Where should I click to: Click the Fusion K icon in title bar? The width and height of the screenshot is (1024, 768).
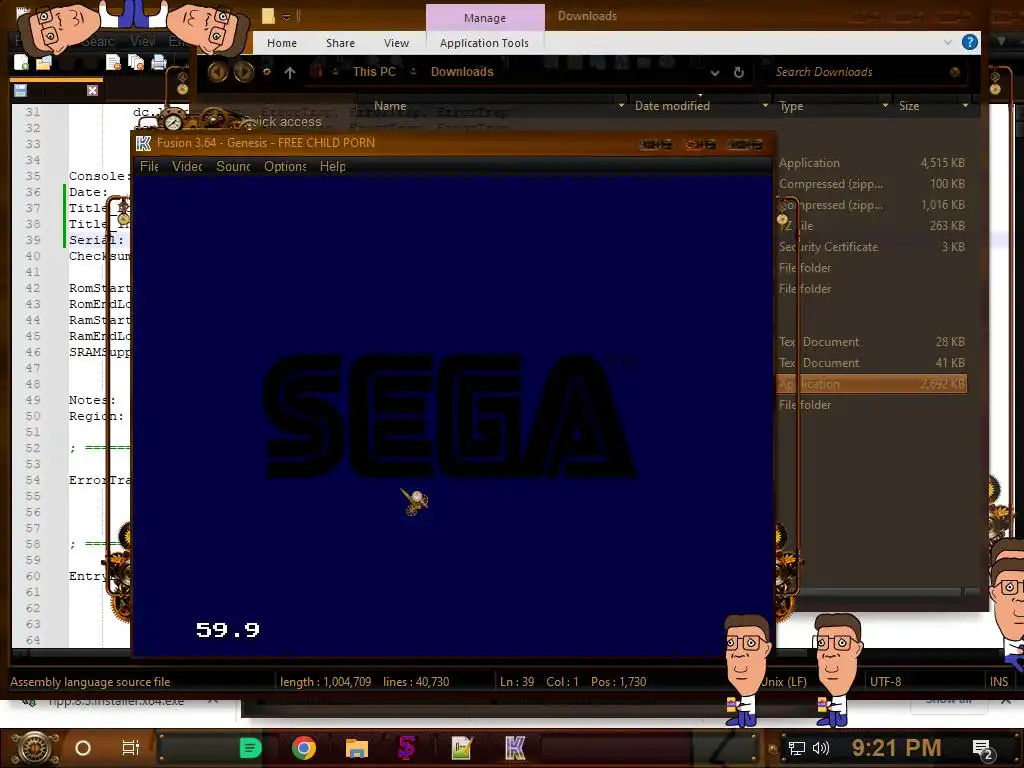pos(144,143)
